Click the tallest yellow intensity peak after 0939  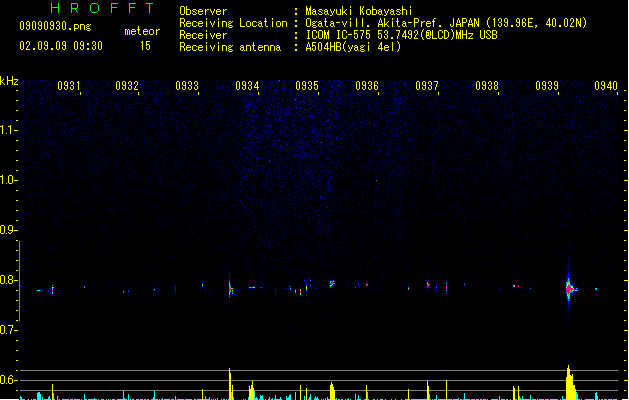570,382
